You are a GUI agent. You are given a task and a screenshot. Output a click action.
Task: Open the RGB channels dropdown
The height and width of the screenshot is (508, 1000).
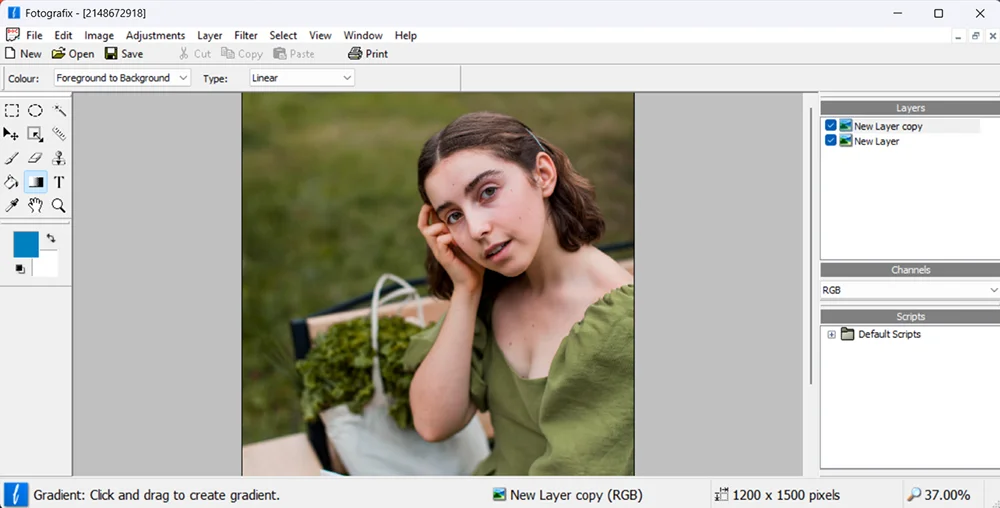pyautogui.click(x=909, y=290)
